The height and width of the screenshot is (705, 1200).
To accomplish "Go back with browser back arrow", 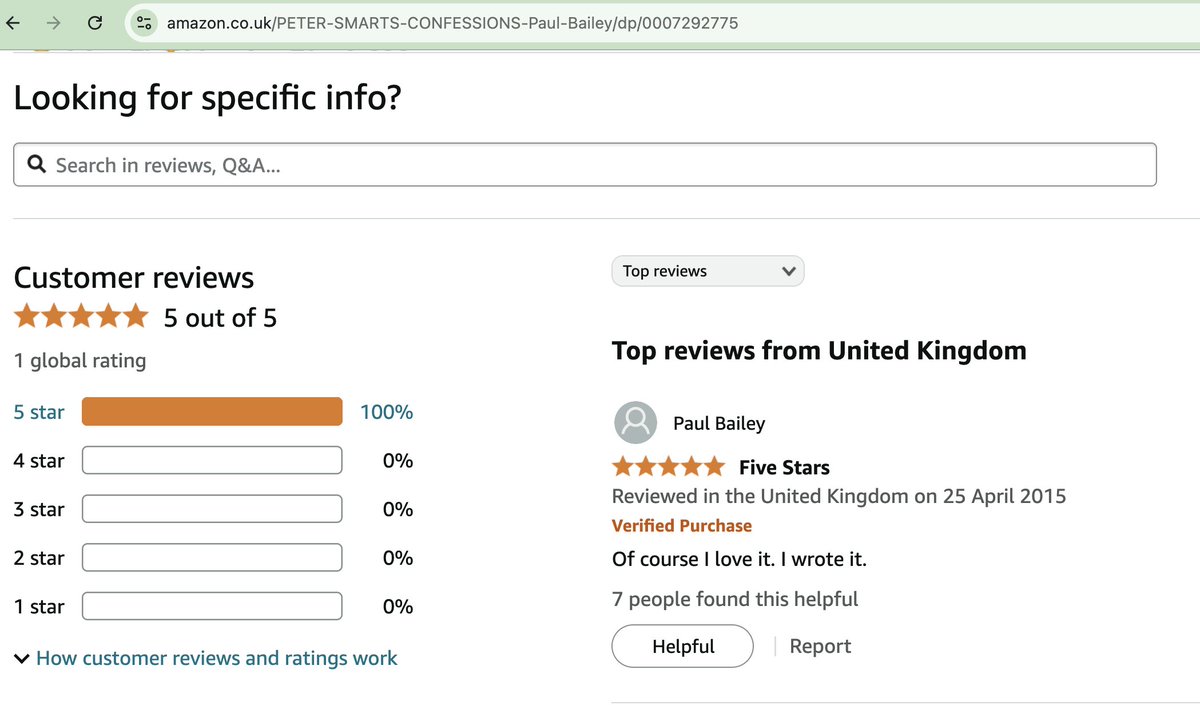I will pyautogui.click(x=12, y=22).
